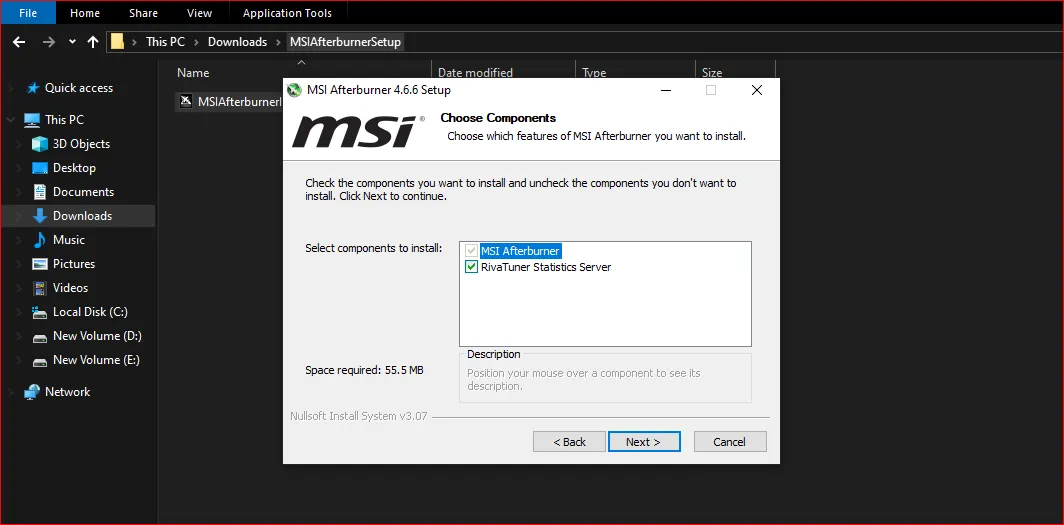This screenshot has height=525, width=1064.
Task: Open the Application Tools tab
Action: [x=287, y=13]
